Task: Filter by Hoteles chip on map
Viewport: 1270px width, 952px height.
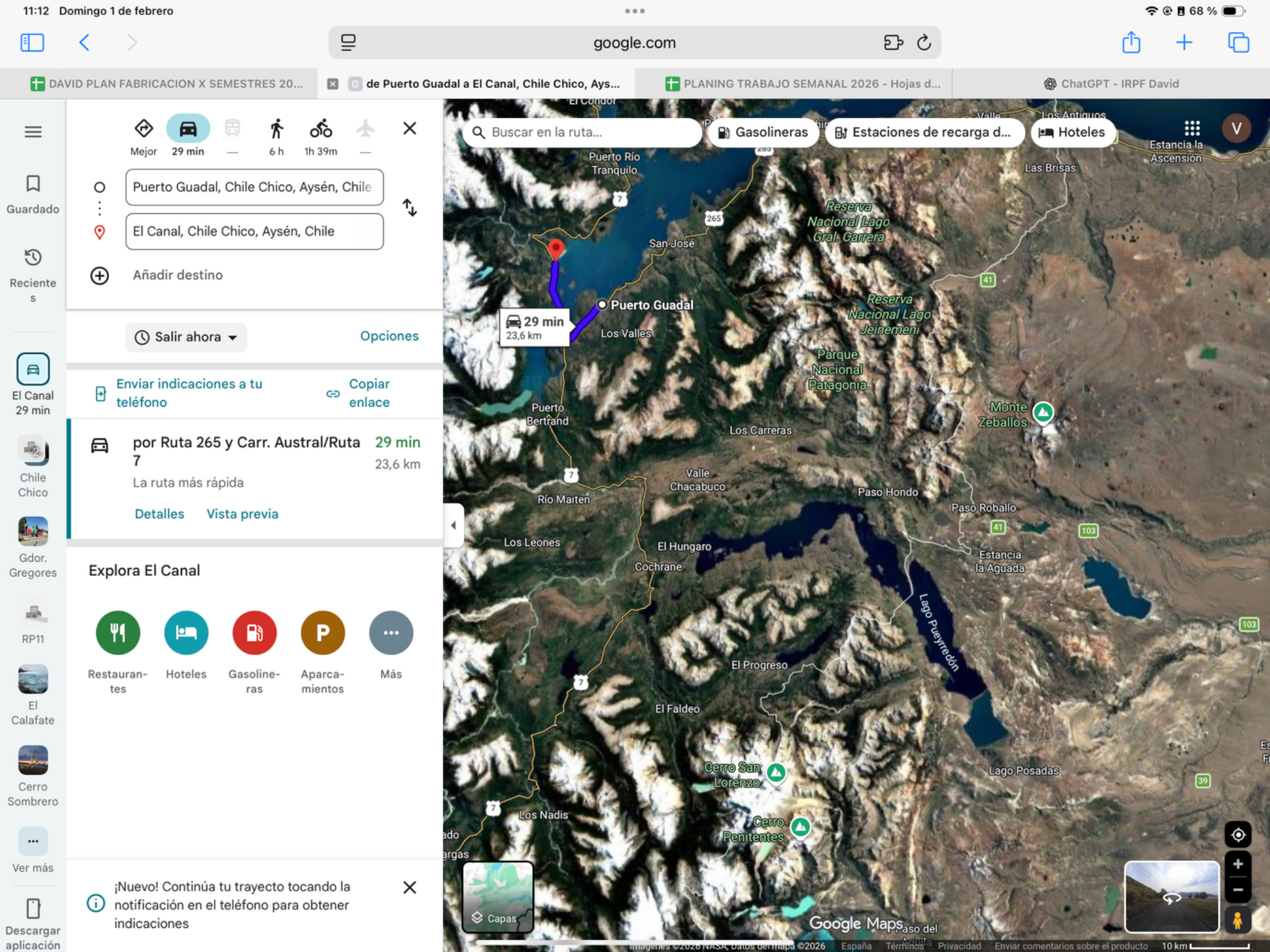Action: 1072,132
